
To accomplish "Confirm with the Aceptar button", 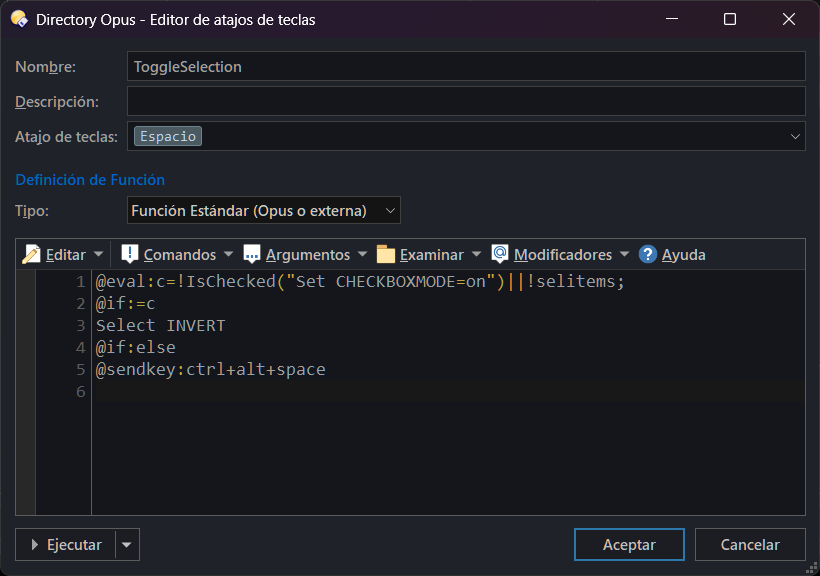I will point(629,545).
